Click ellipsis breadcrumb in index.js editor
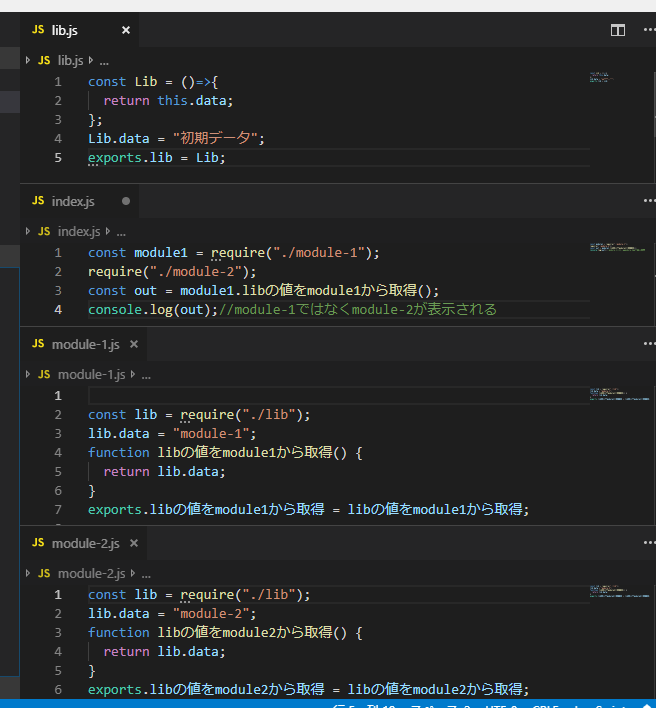656x708 pixels. [x=121, y=233]
